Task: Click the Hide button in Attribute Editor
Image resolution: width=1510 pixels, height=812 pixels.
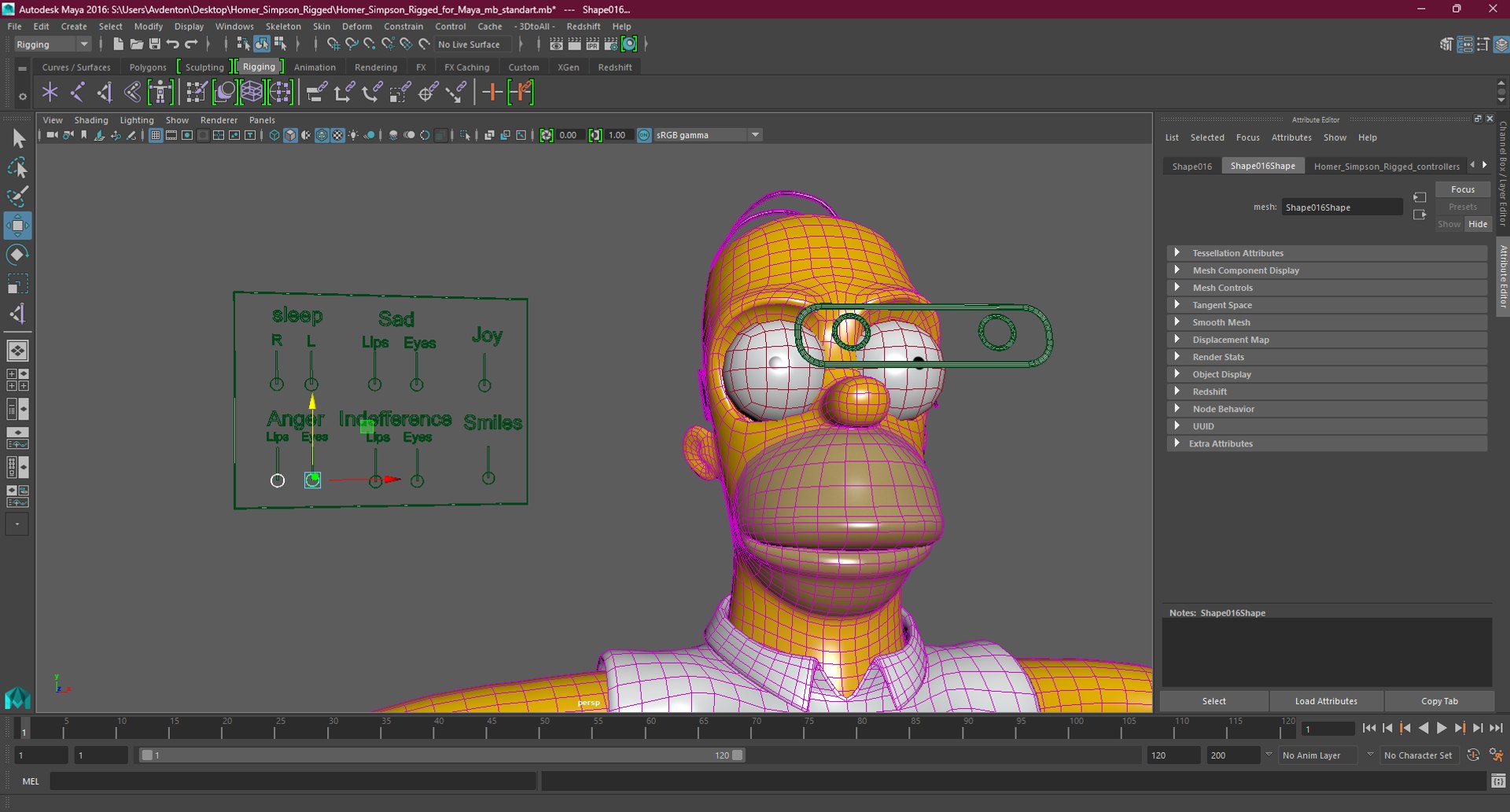Action: 1478,224
